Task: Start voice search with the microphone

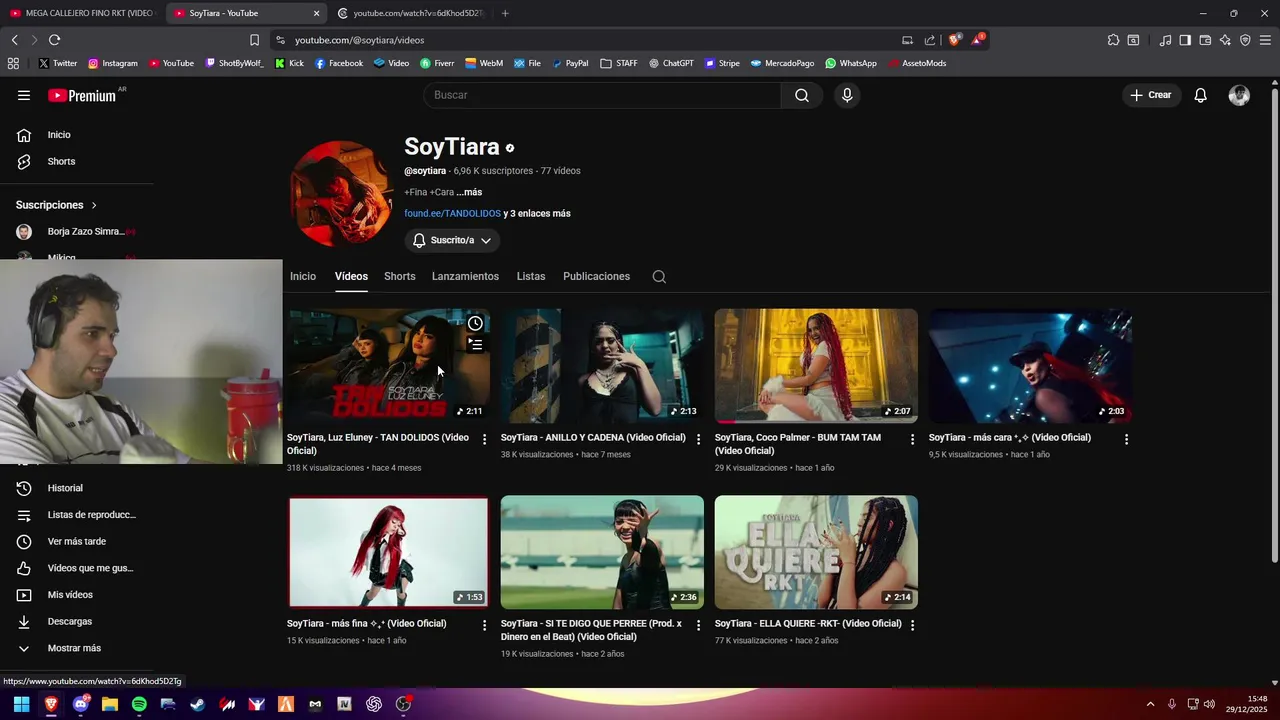Action: coord(847,95)
